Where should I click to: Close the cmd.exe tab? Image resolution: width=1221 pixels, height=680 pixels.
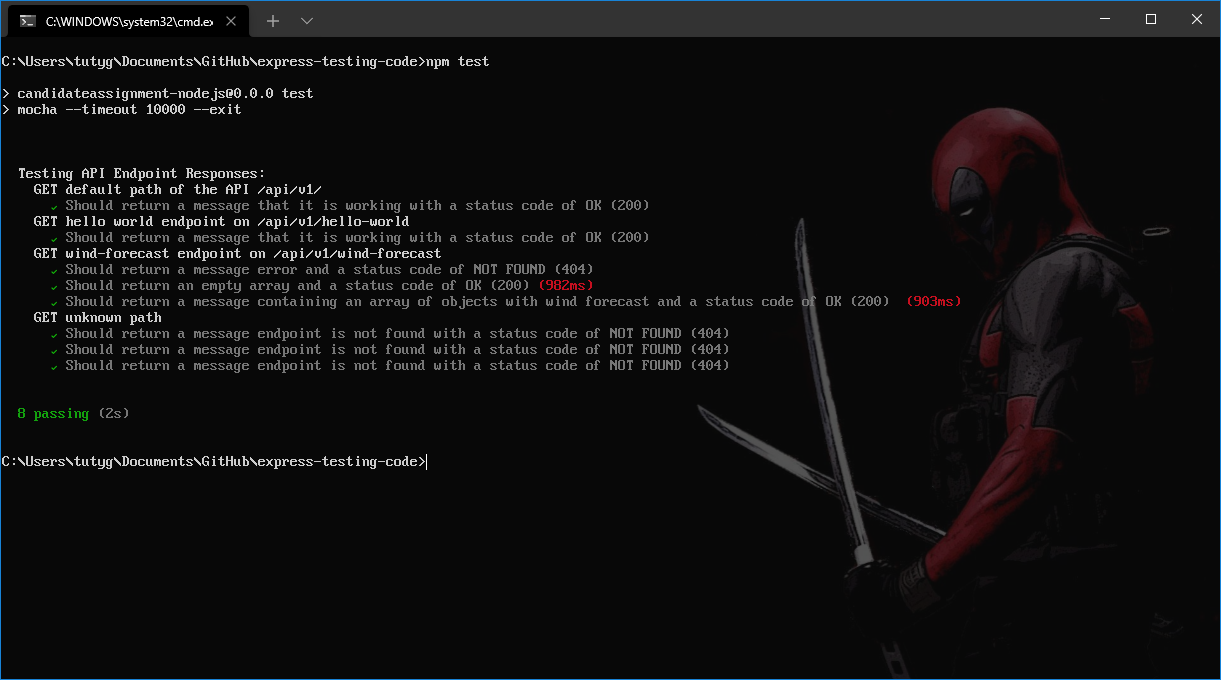pos(230,21)
